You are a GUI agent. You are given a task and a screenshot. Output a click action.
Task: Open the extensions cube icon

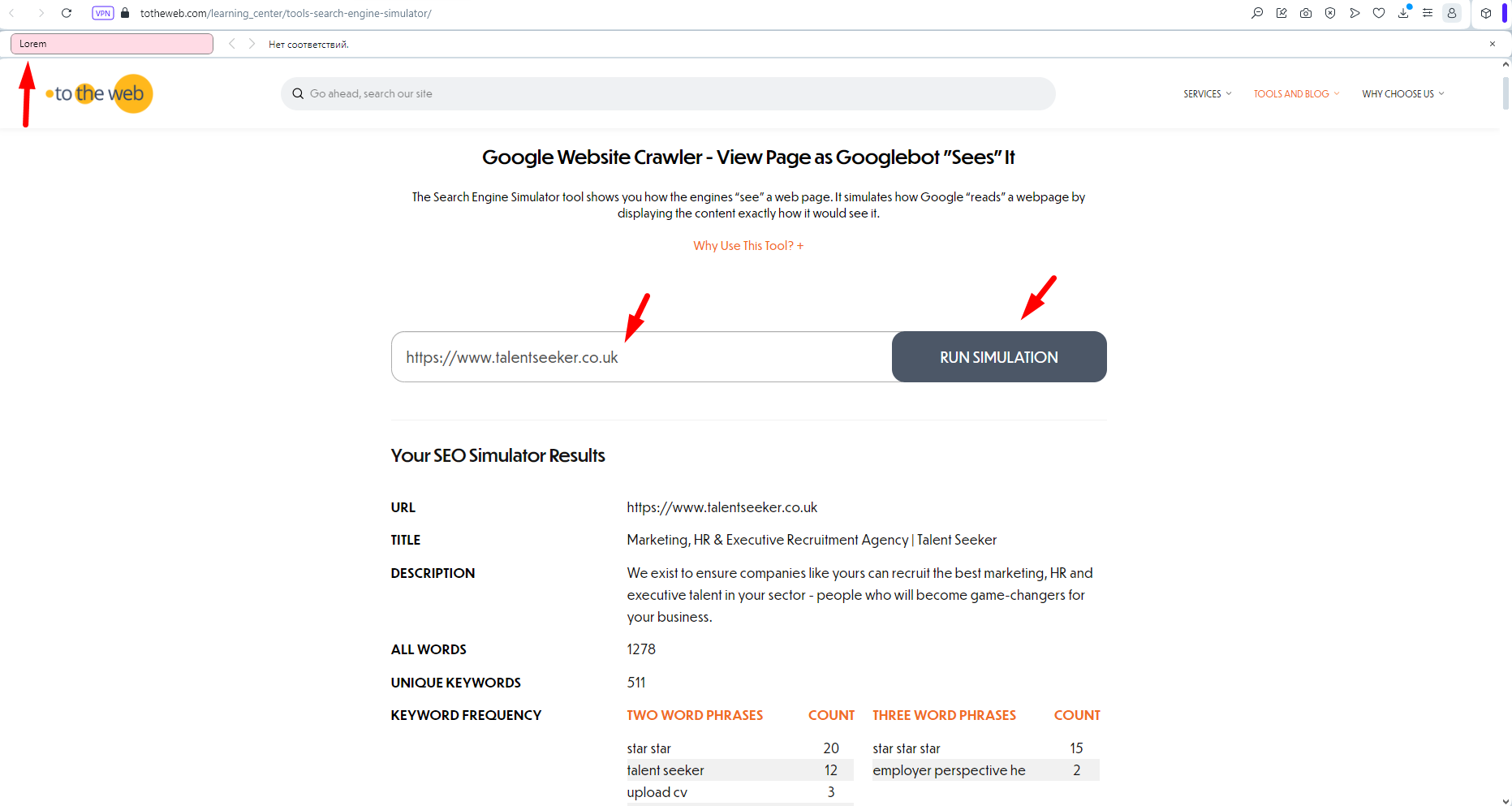(x=1486, y=13)
